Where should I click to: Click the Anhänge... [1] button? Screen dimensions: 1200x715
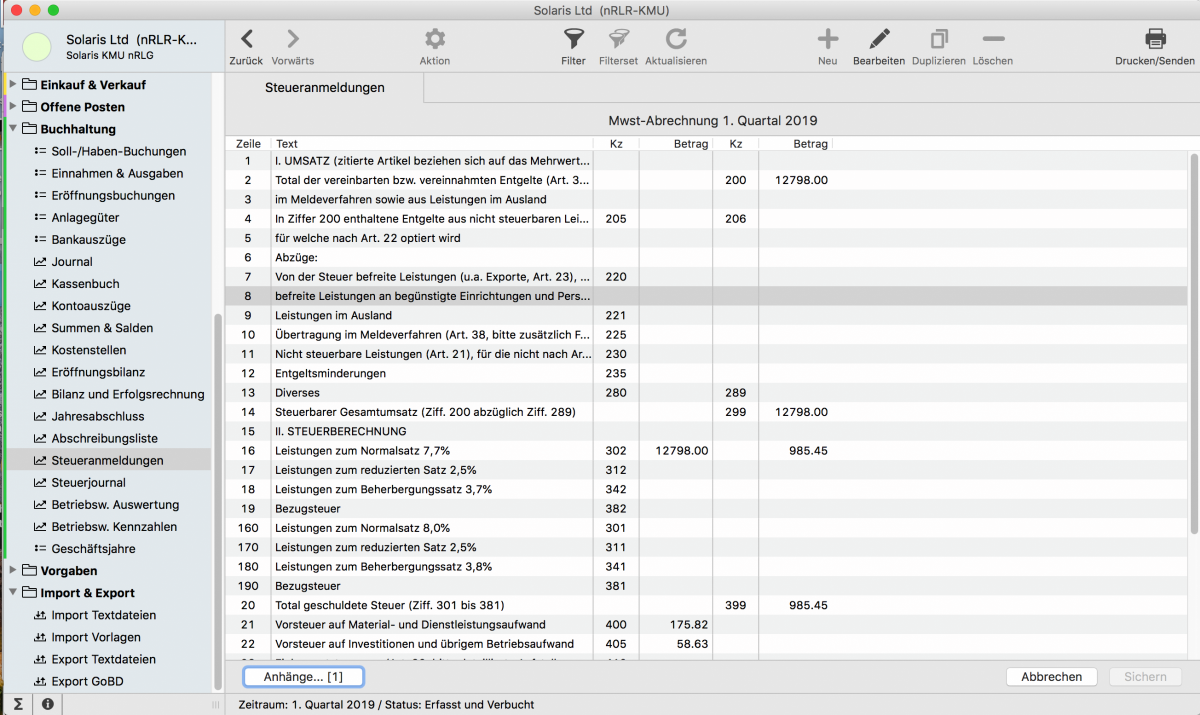pos(303,677)
